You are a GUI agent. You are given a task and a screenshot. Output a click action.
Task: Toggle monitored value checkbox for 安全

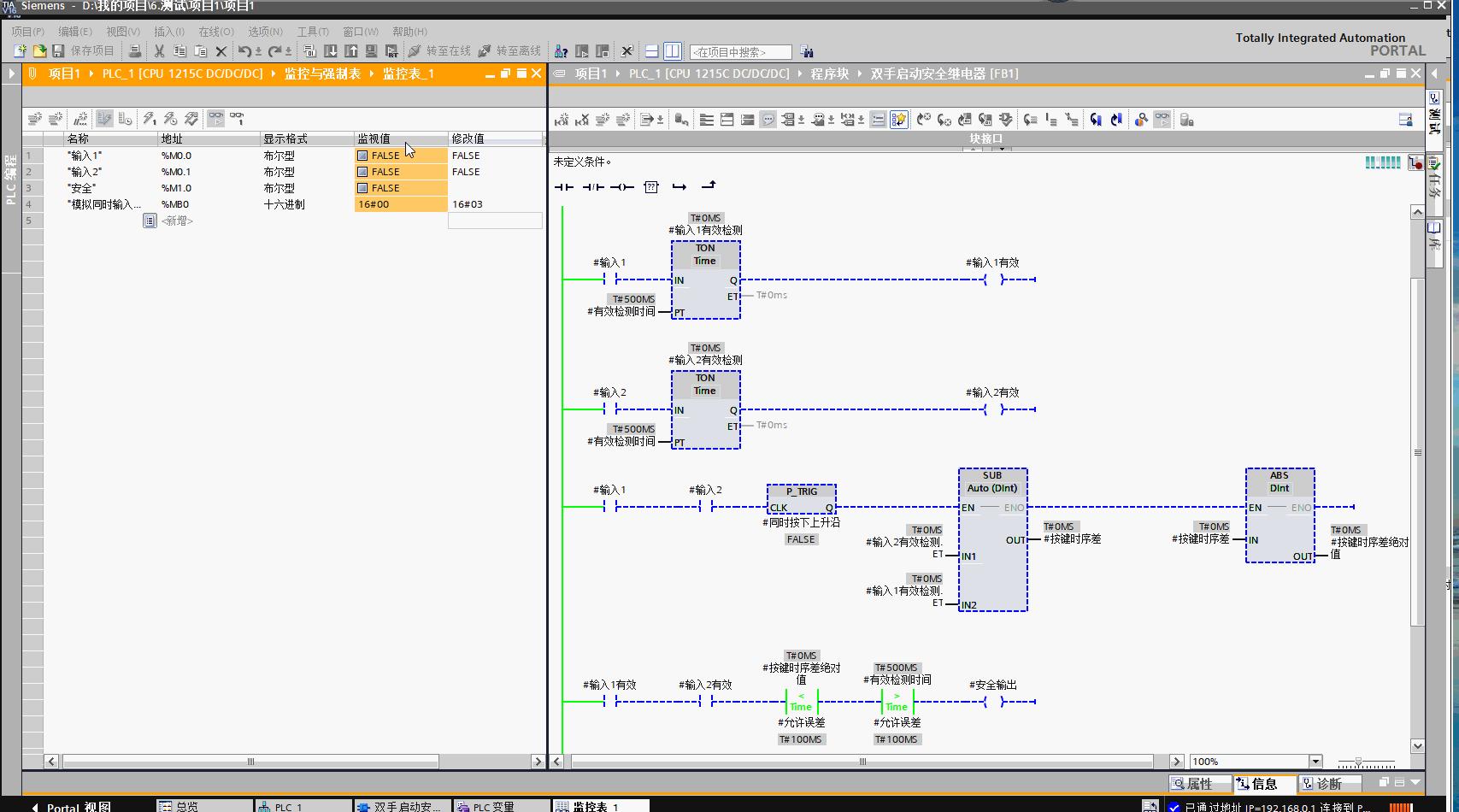362,188
